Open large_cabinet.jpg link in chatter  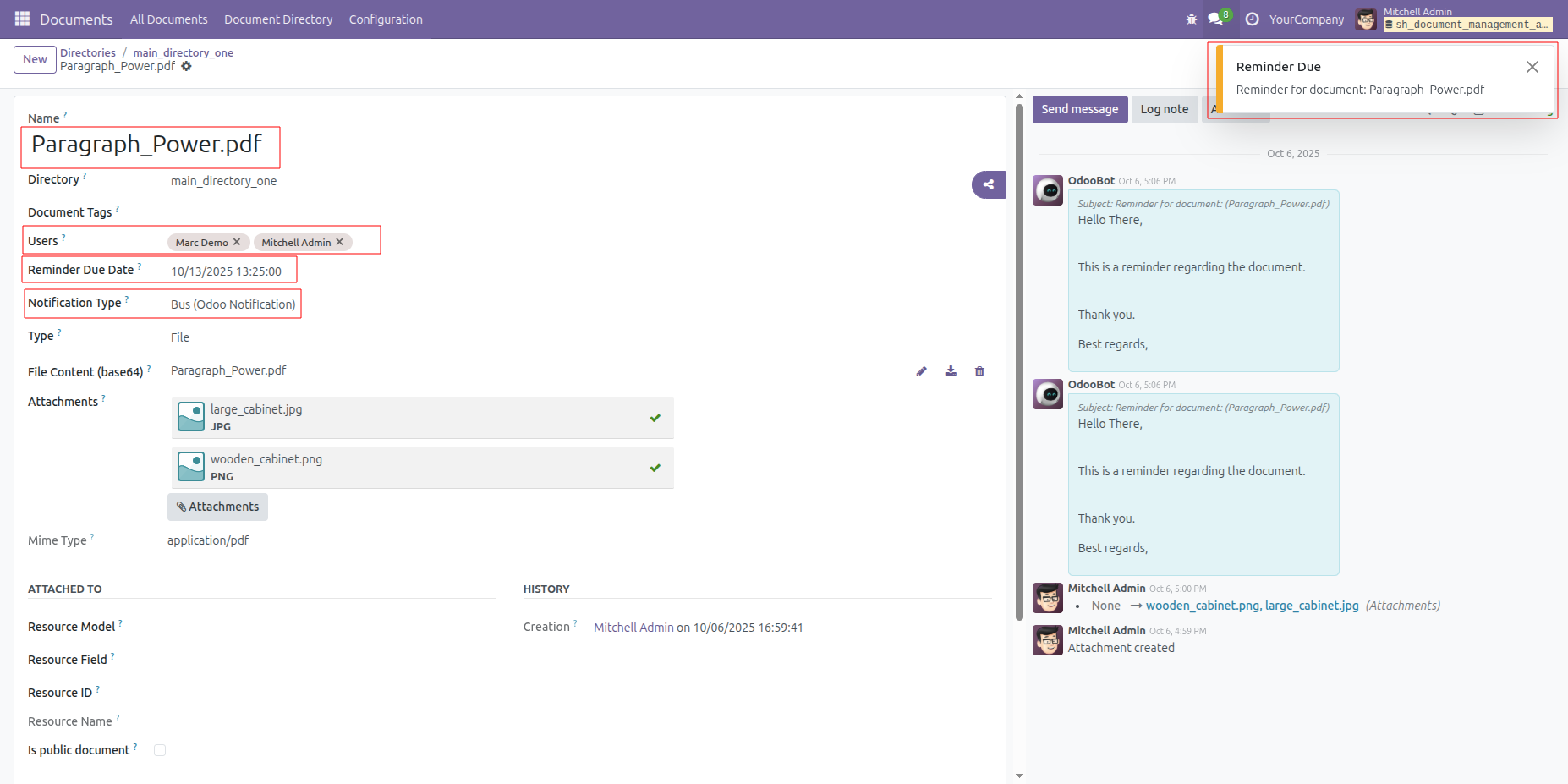click(x=1312, y=606)
